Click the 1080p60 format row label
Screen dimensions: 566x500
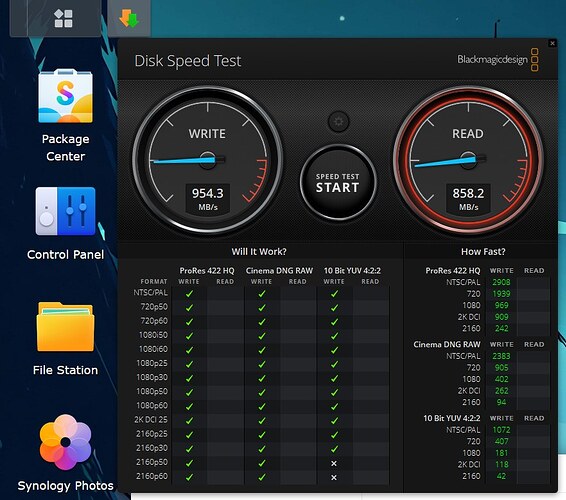click(152, 405)
